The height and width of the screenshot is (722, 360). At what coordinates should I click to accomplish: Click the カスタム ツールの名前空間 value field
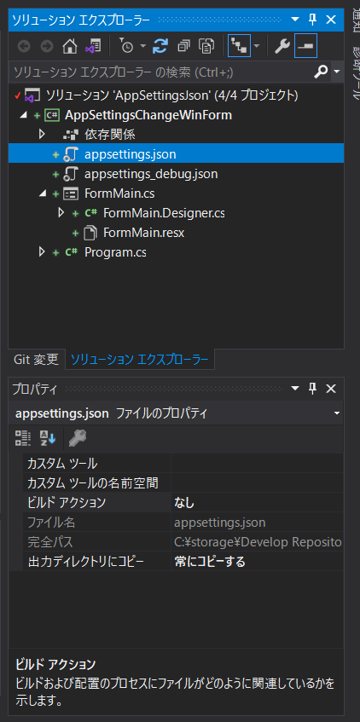coord(257,483)
